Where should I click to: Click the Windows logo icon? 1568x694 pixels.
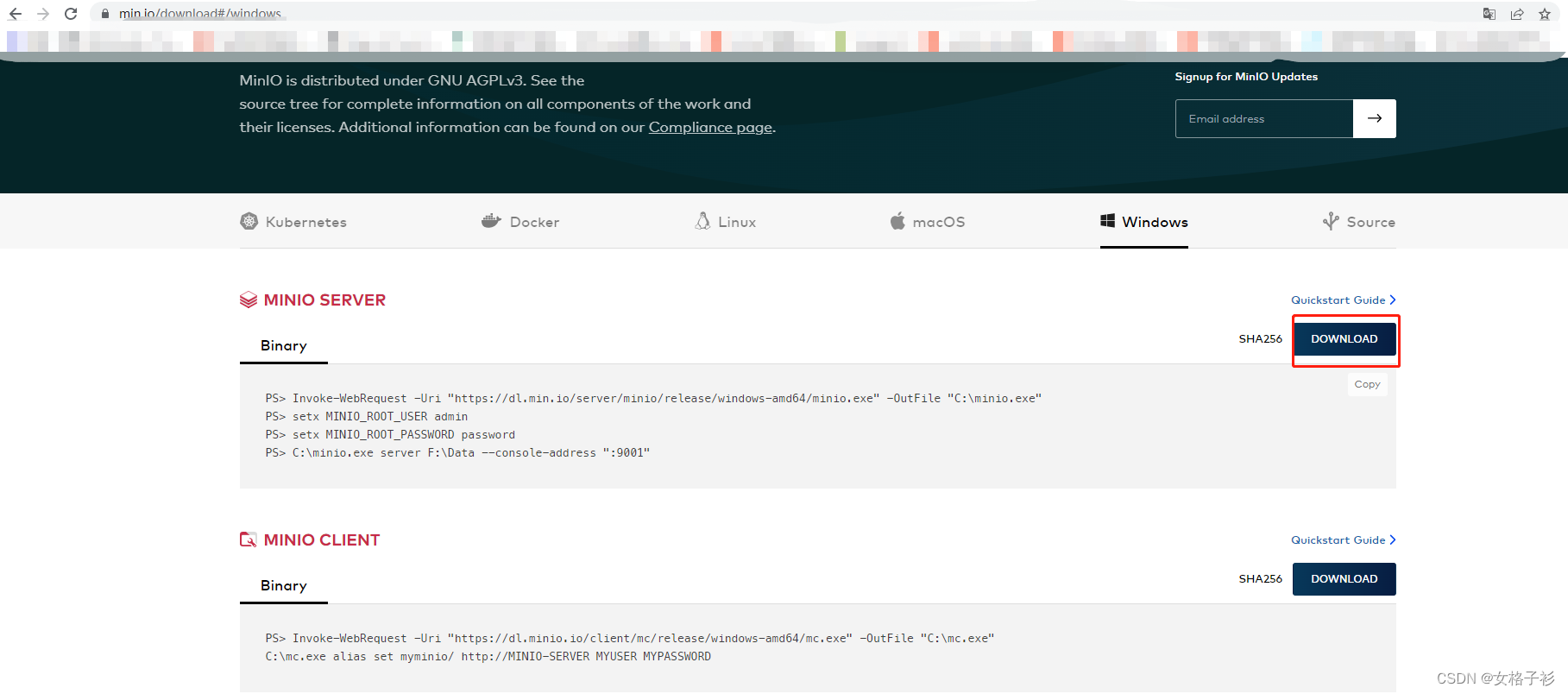(x=1107, y=221)
